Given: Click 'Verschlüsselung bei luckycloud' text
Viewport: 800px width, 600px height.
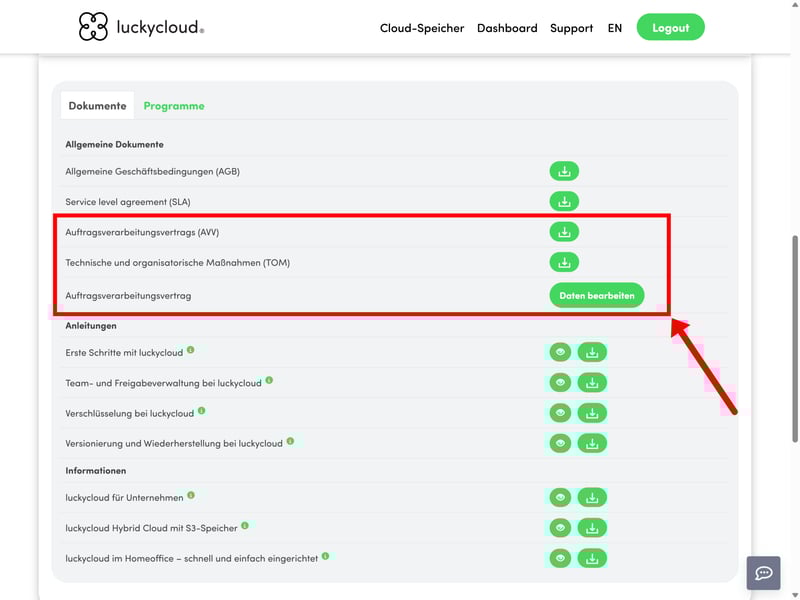Looking at the screenshot, I should click(x=130, y=413).
